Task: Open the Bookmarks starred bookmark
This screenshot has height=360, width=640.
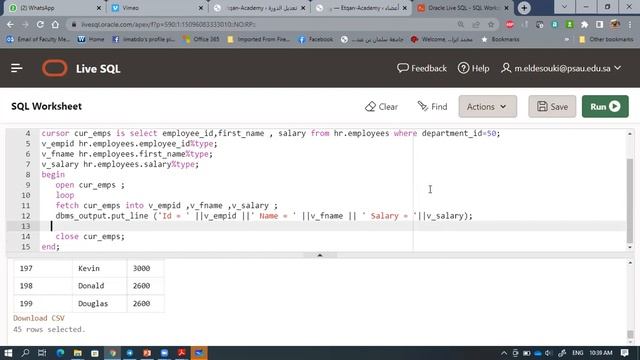Action: coord(500,39)
